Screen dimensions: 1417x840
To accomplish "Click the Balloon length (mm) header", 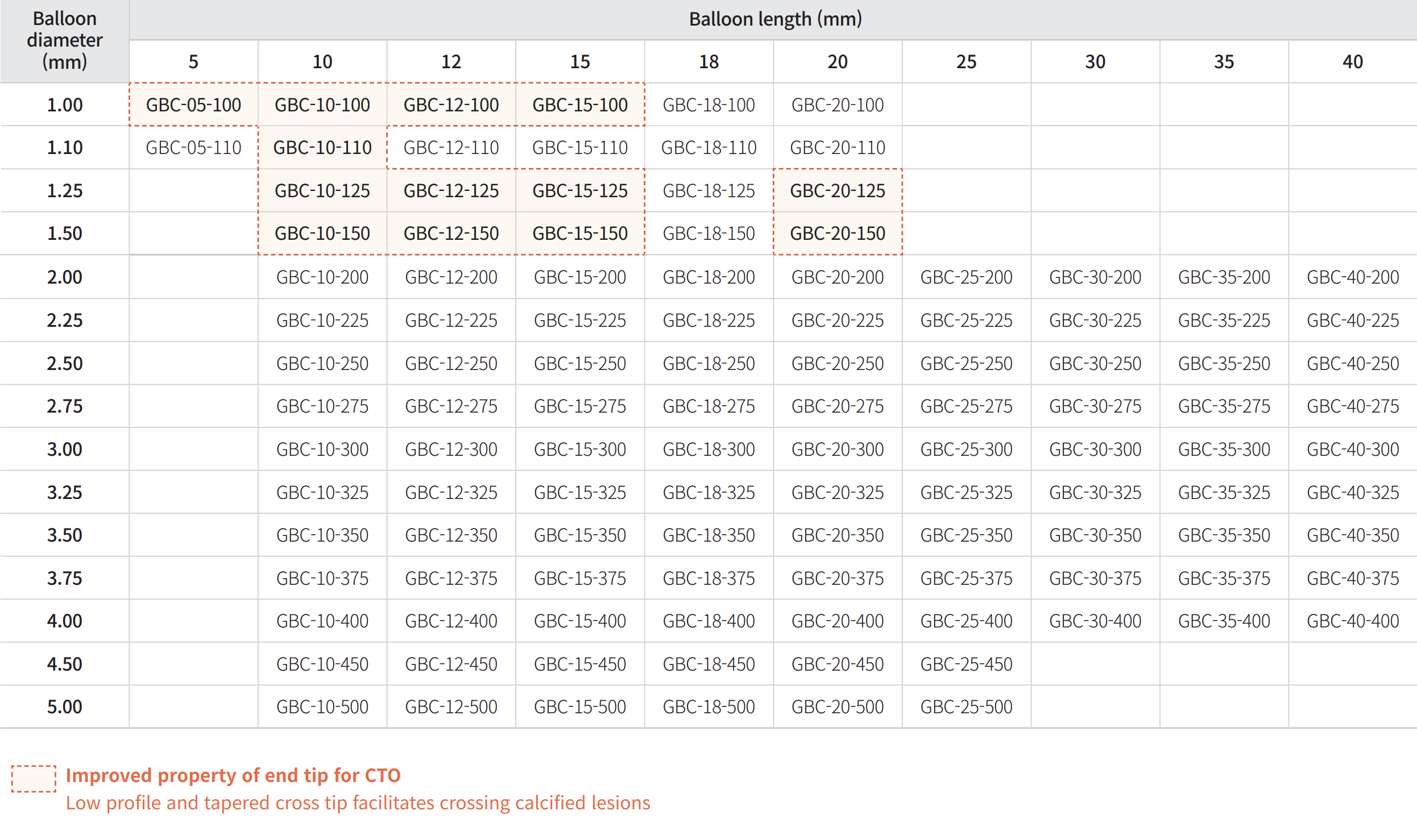I will 775,19.
